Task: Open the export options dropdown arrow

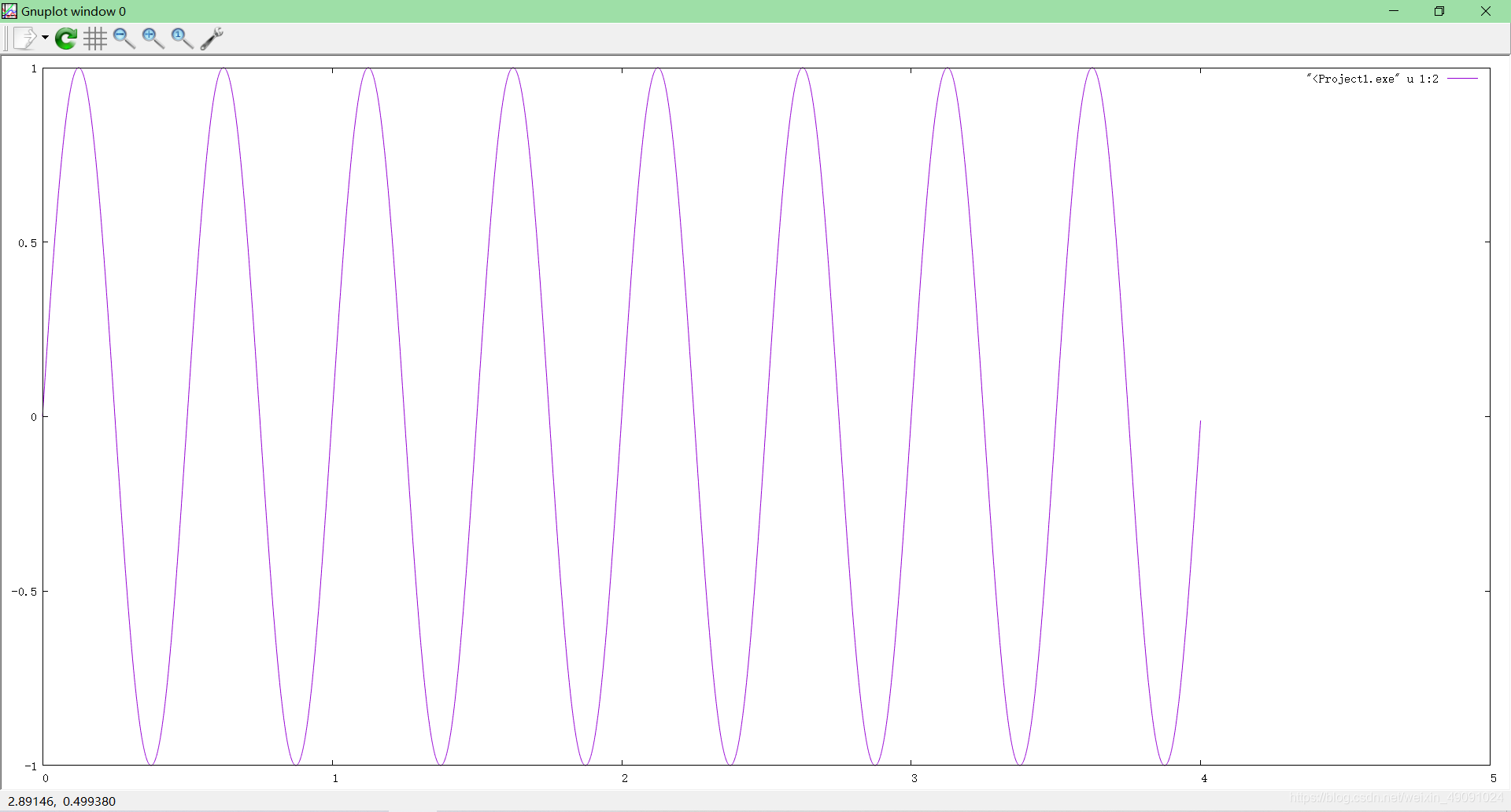Action: click(45, 38)
